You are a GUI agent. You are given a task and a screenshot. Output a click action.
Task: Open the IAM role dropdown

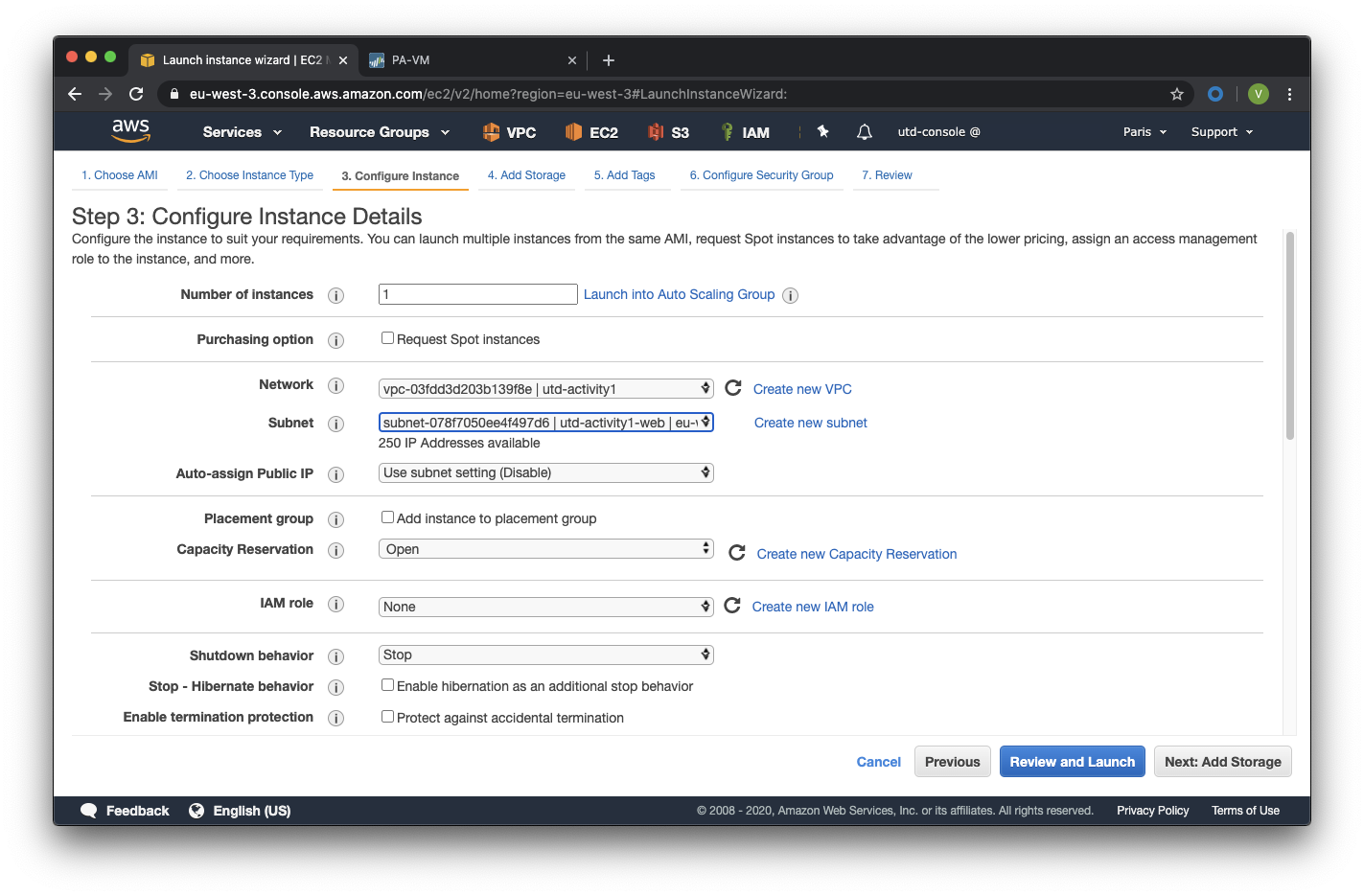[546, 607]
